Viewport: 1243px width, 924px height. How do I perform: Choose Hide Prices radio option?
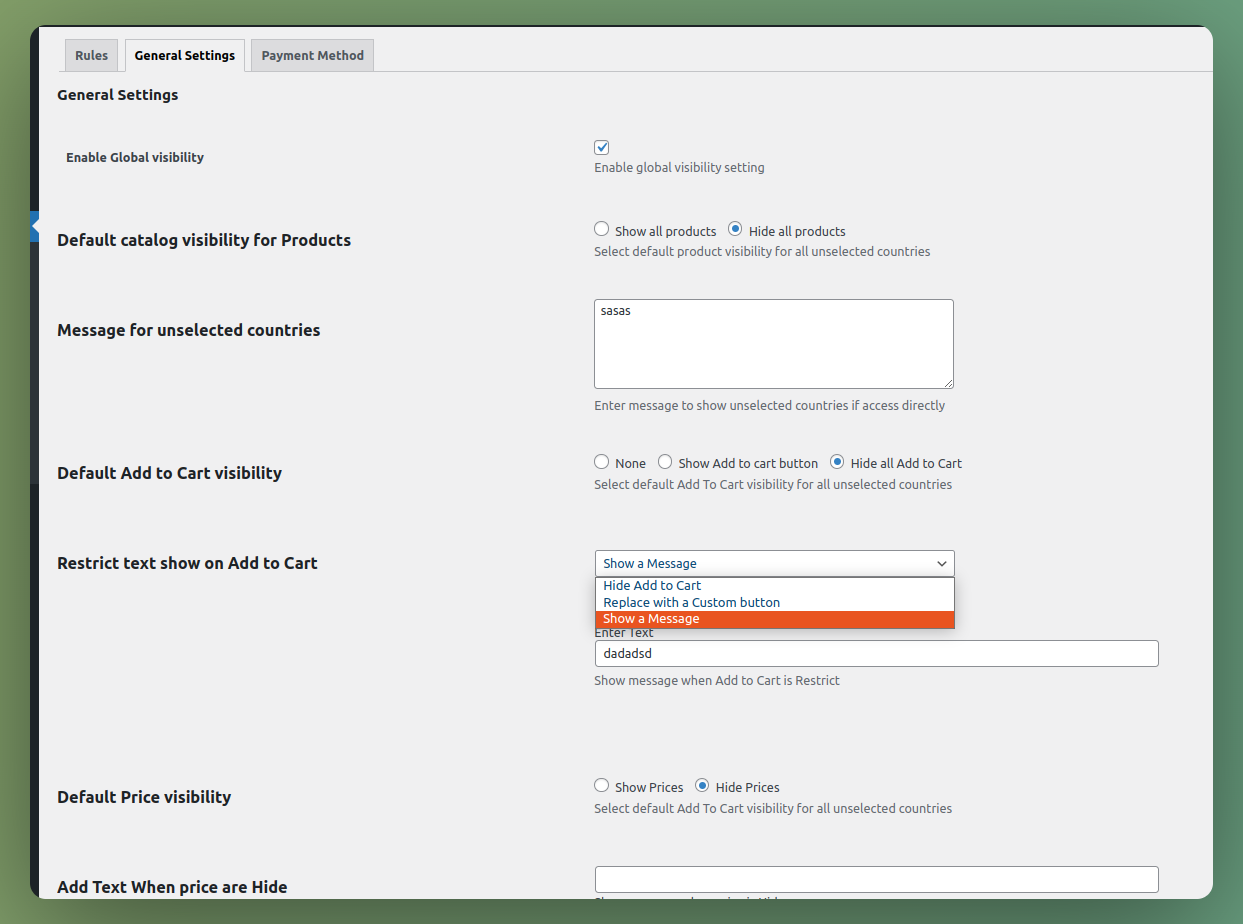(x=703, y=786)
